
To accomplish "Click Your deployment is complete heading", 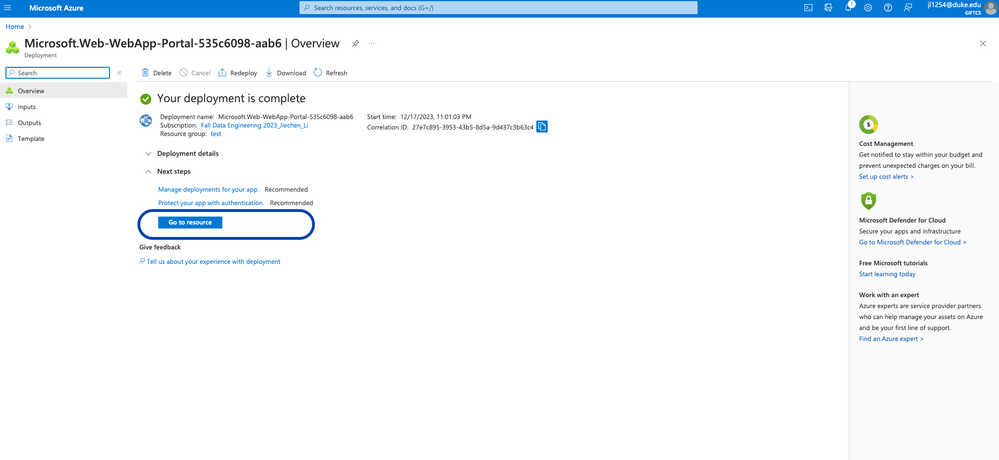I will [x=231, y=98].
